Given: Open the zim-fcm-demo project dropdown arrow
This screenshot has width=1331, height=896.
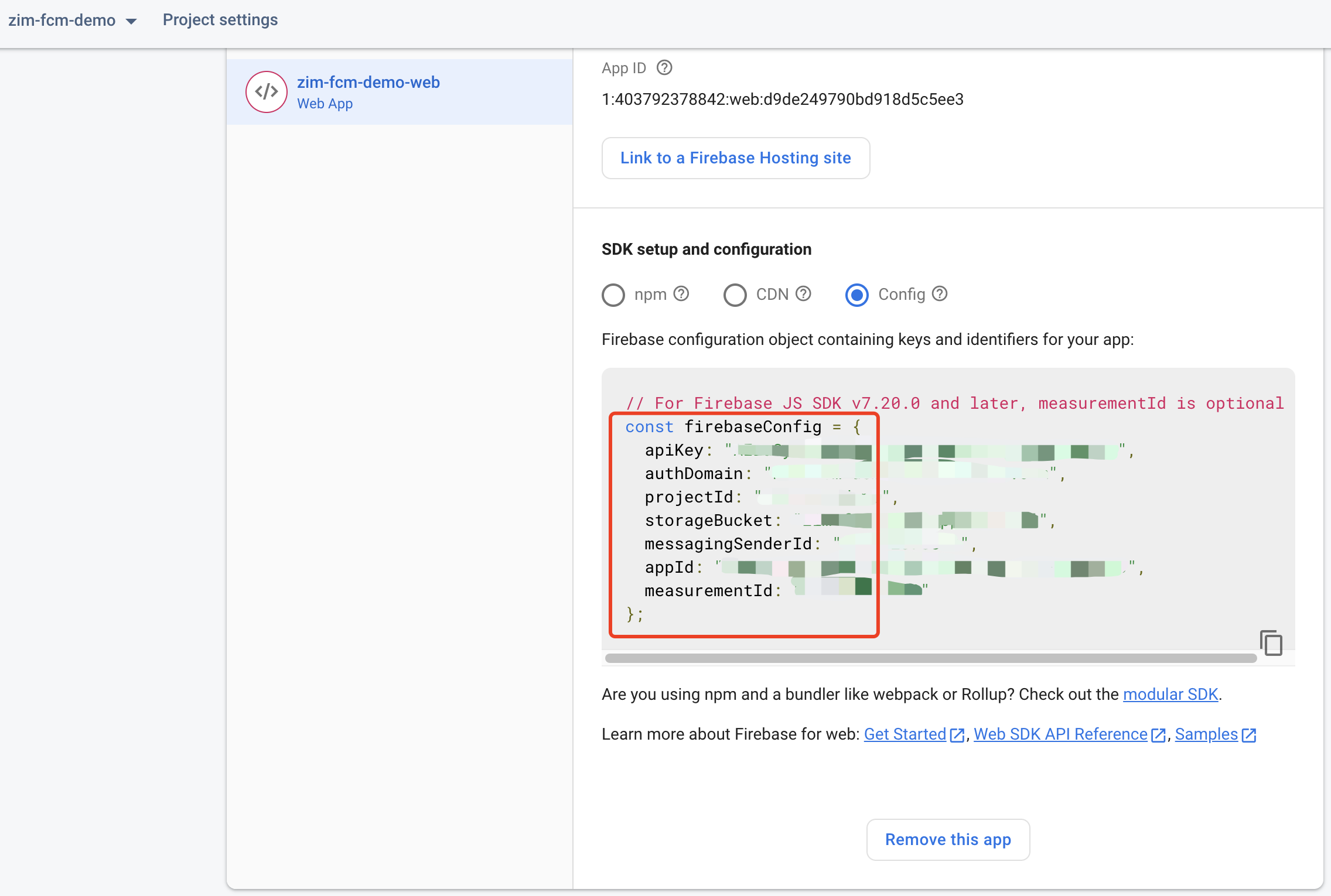Looking at the screenshot, I should click(131, 21).
